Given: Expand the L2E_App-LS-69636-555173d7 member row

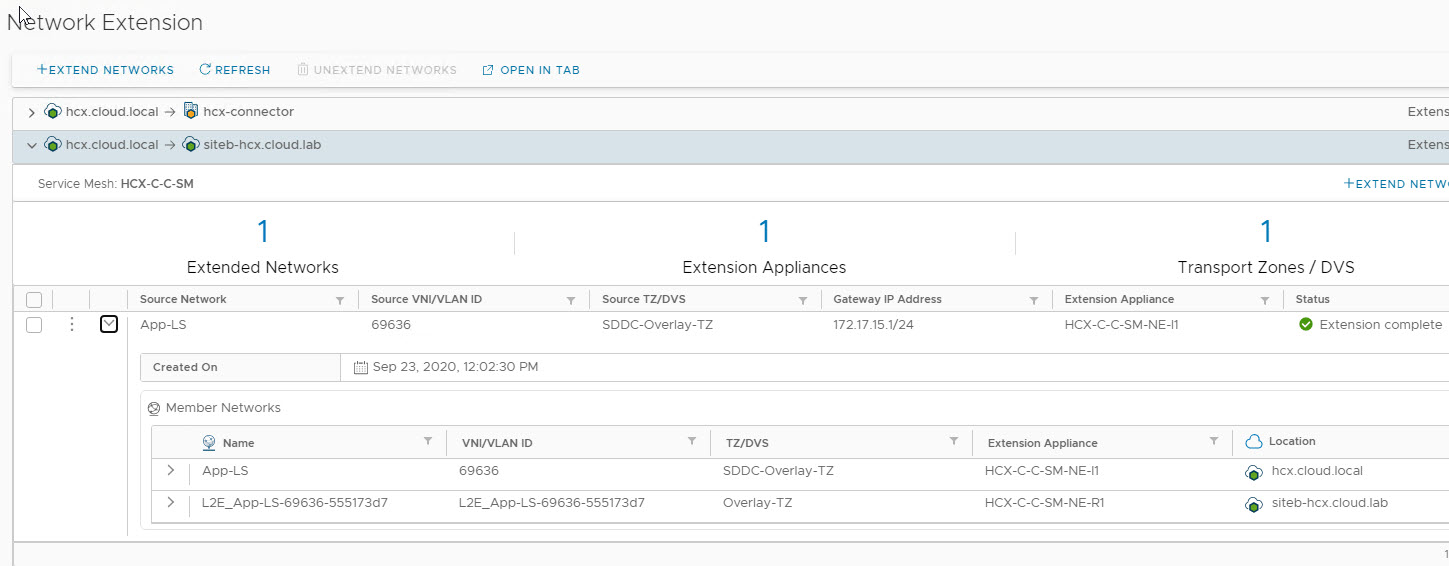Looking at the screenshot, I should (171, 503).
